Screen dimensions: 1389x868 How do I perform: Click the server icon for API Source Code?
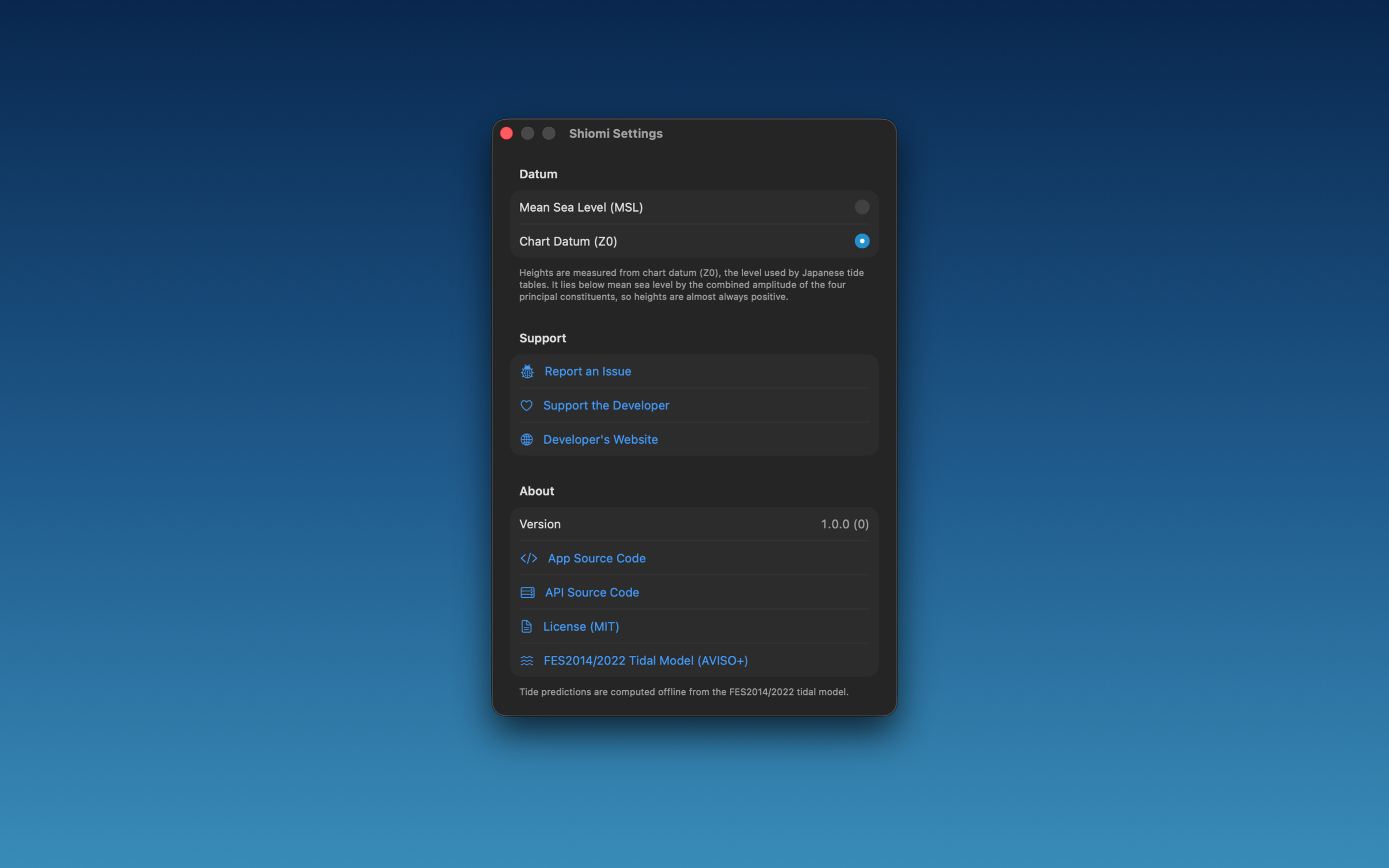528,593
